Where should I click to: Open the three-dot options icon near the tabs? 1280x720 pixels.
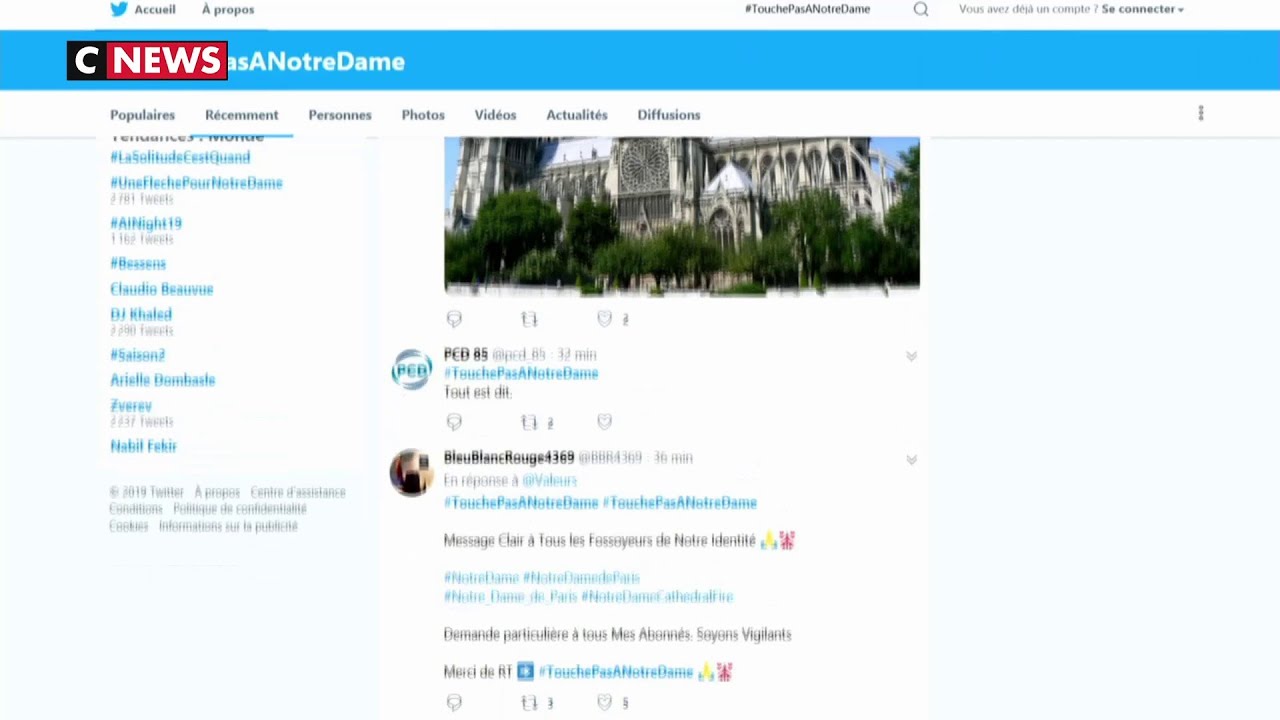point(1200,114)
